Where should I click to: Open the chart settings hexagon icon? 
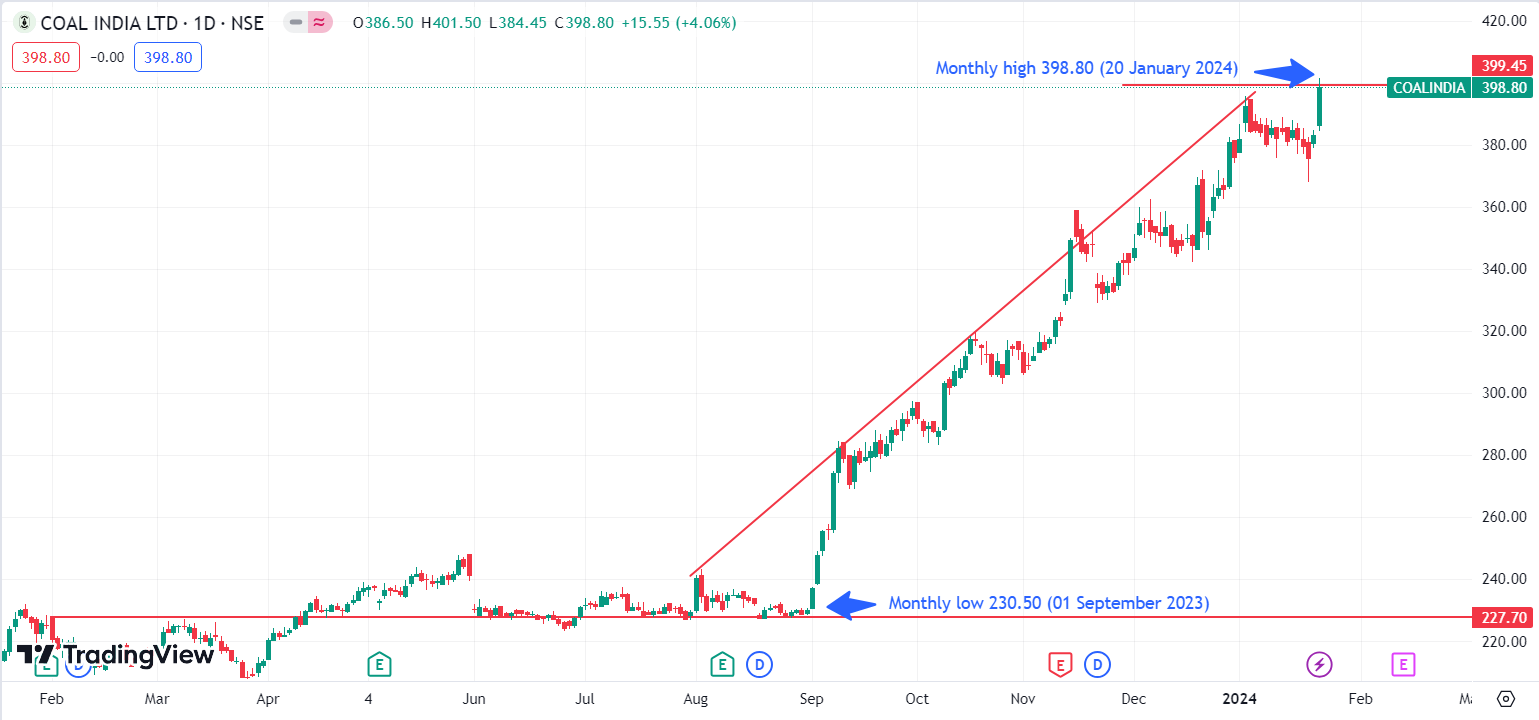(1506, 698)
